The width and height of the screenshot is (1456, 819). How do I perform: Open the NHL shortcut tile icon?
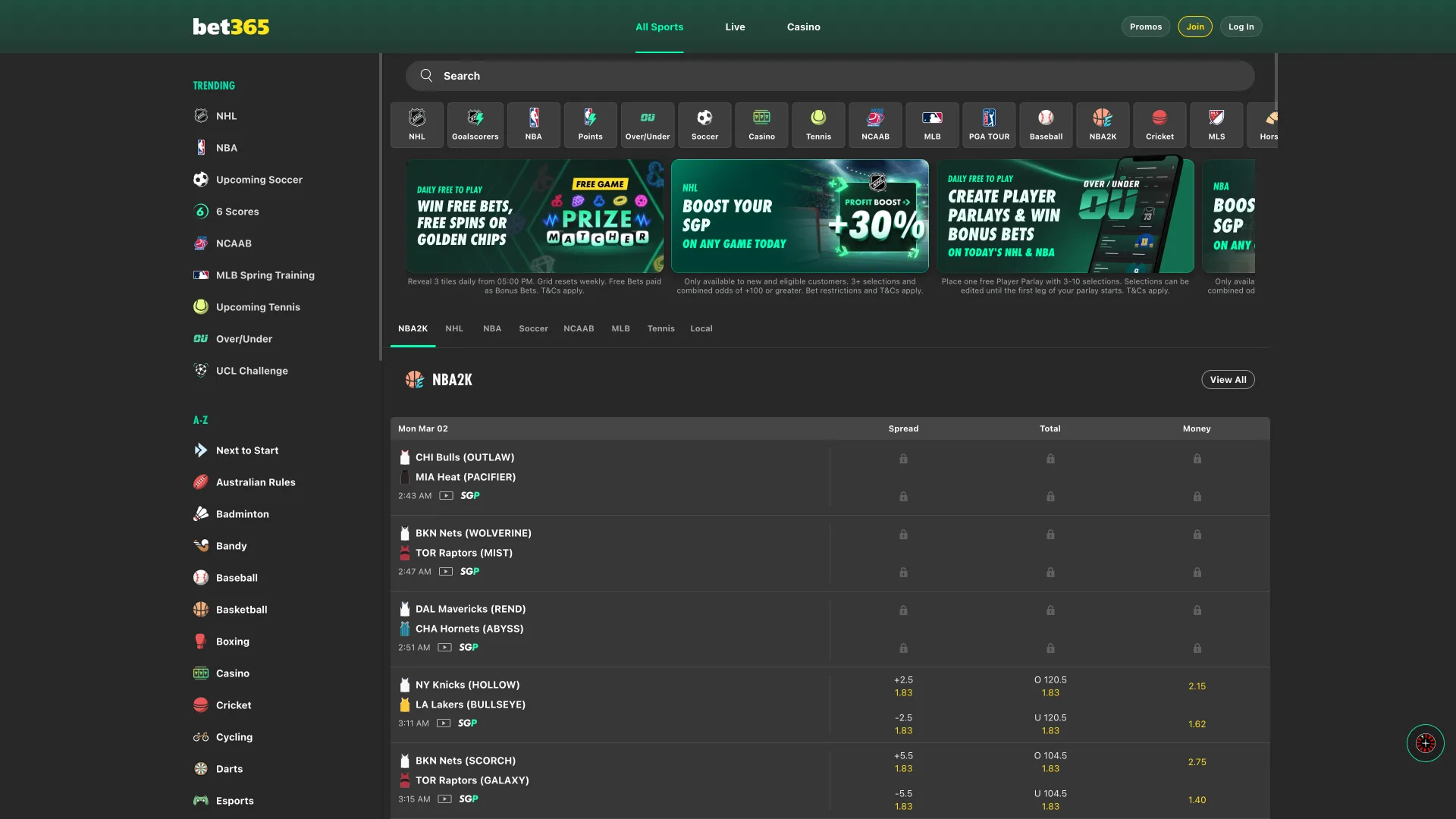pyautogui.click(x=417, y=118)
